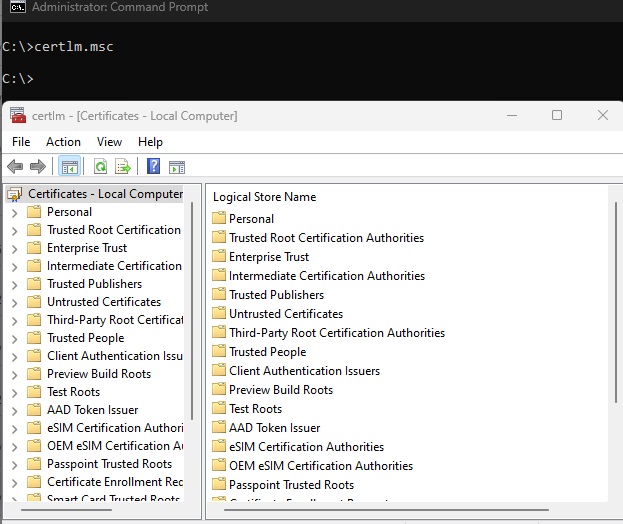Screen dimensions: 623x524
Task: Maximize the certlm window
Action: tap(557, 115)
